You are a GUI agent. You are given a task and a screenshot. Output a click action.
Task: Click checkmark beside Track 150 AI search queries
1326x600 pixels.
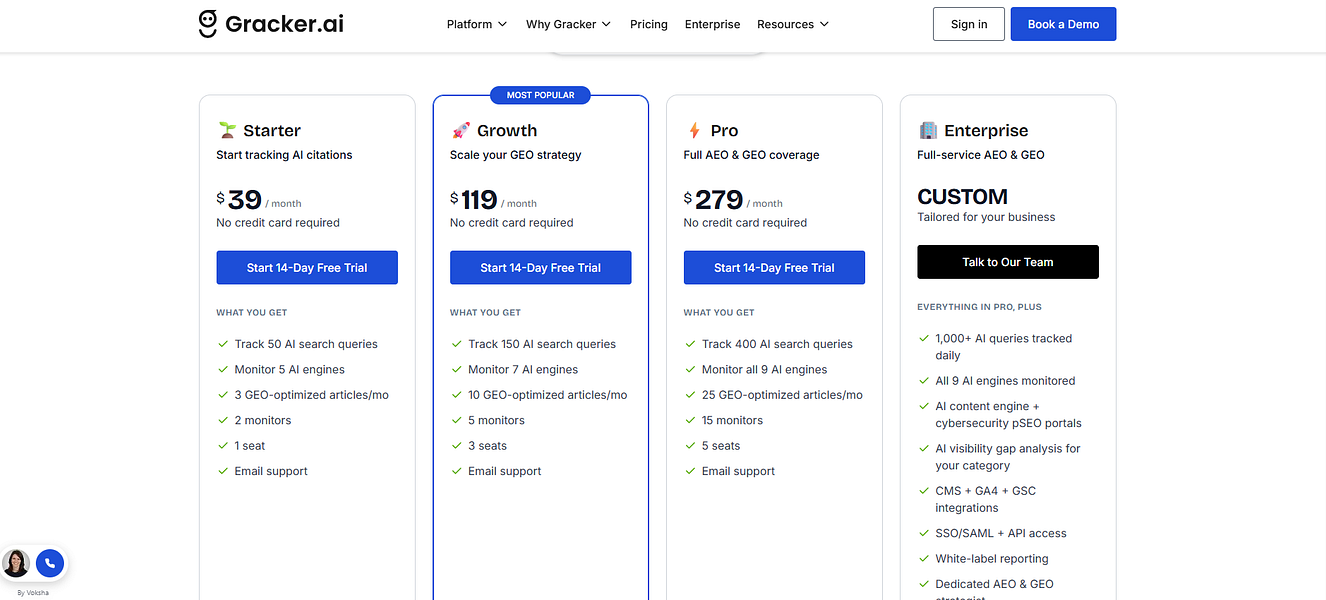pyautogui.click(x=457, y=344)
